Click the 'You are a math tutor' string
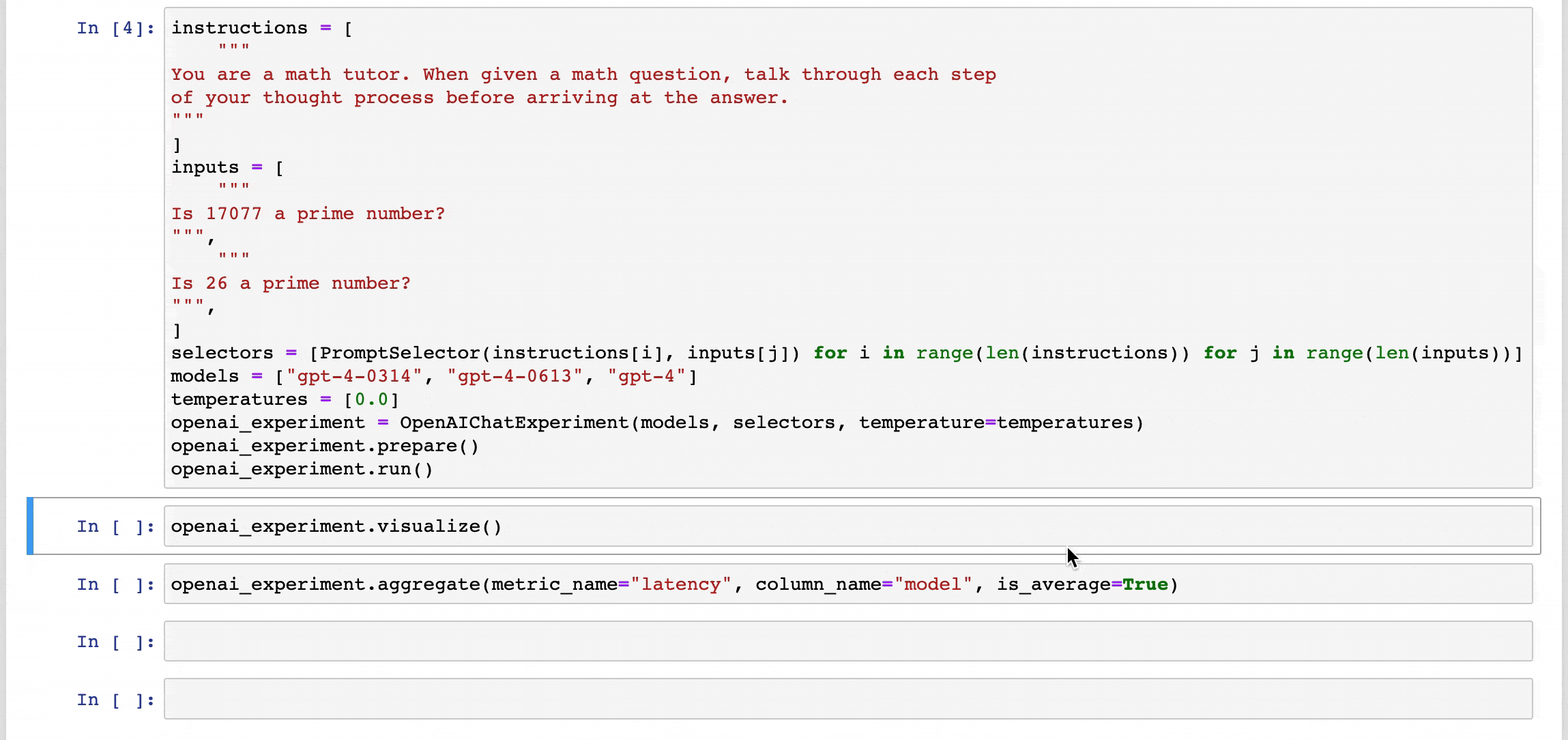The height and width of the screenshot is (740, 1568). point(583,74)
